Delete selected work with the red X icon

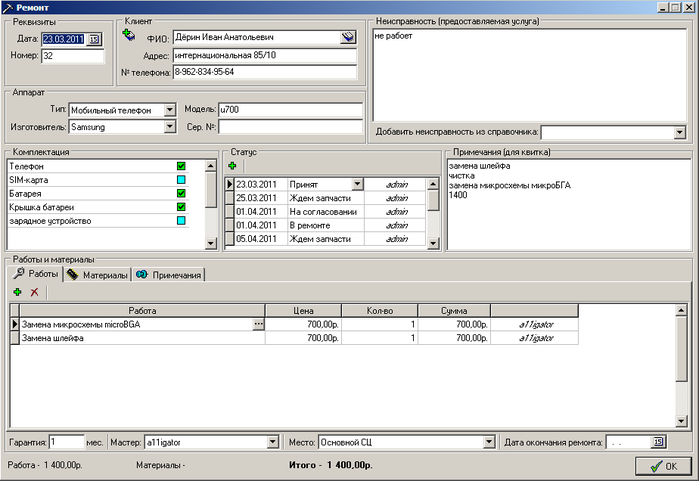coord(34,292)
